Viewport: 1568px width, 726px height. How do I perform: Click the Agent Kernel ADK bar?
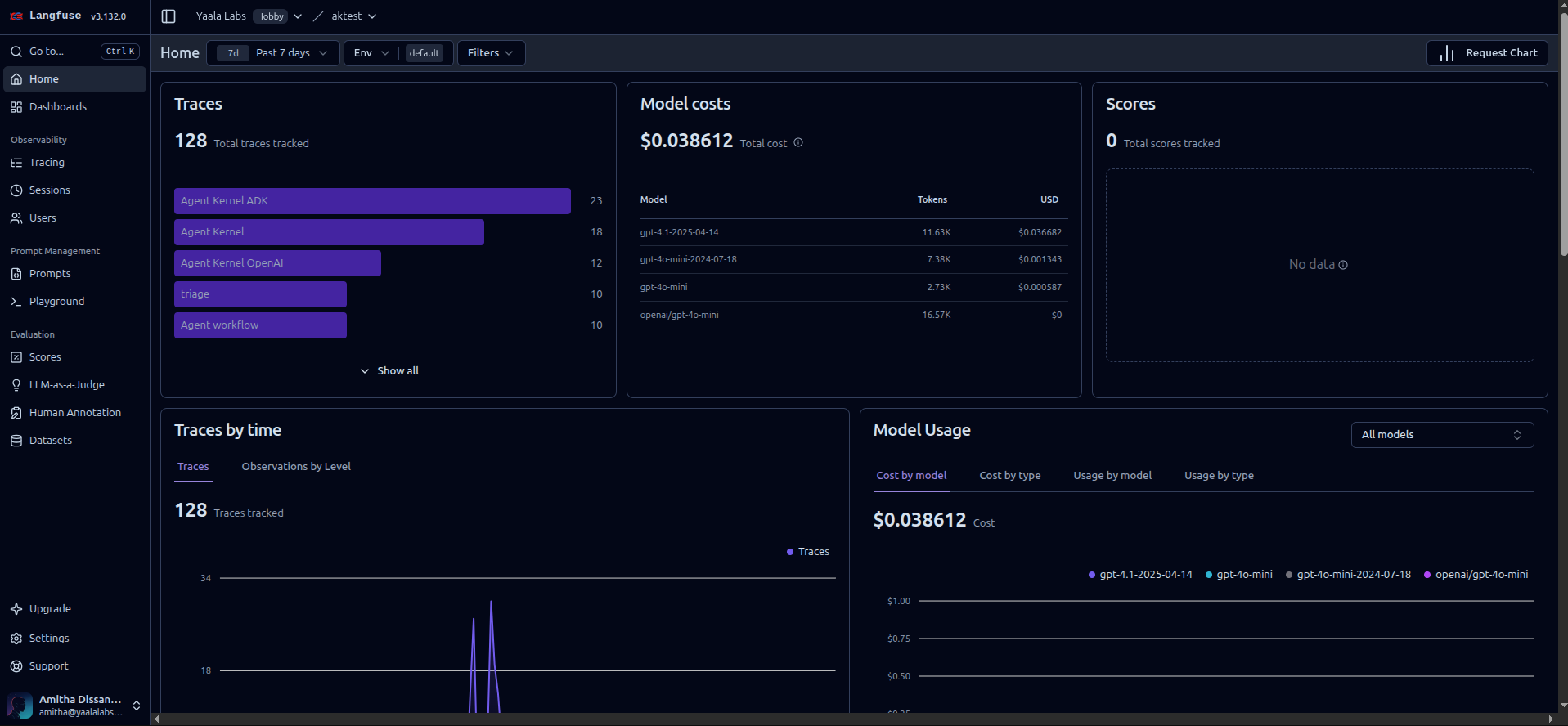tap(372, 201)
